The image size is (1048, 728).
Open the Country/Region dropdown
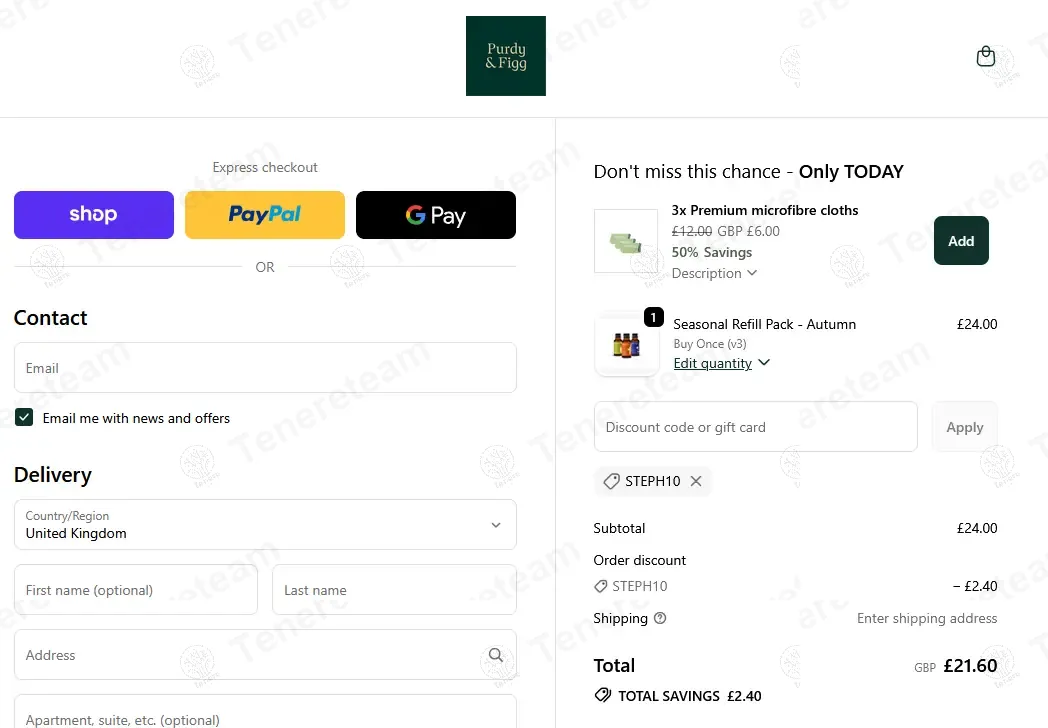click(x=265, y=525)
